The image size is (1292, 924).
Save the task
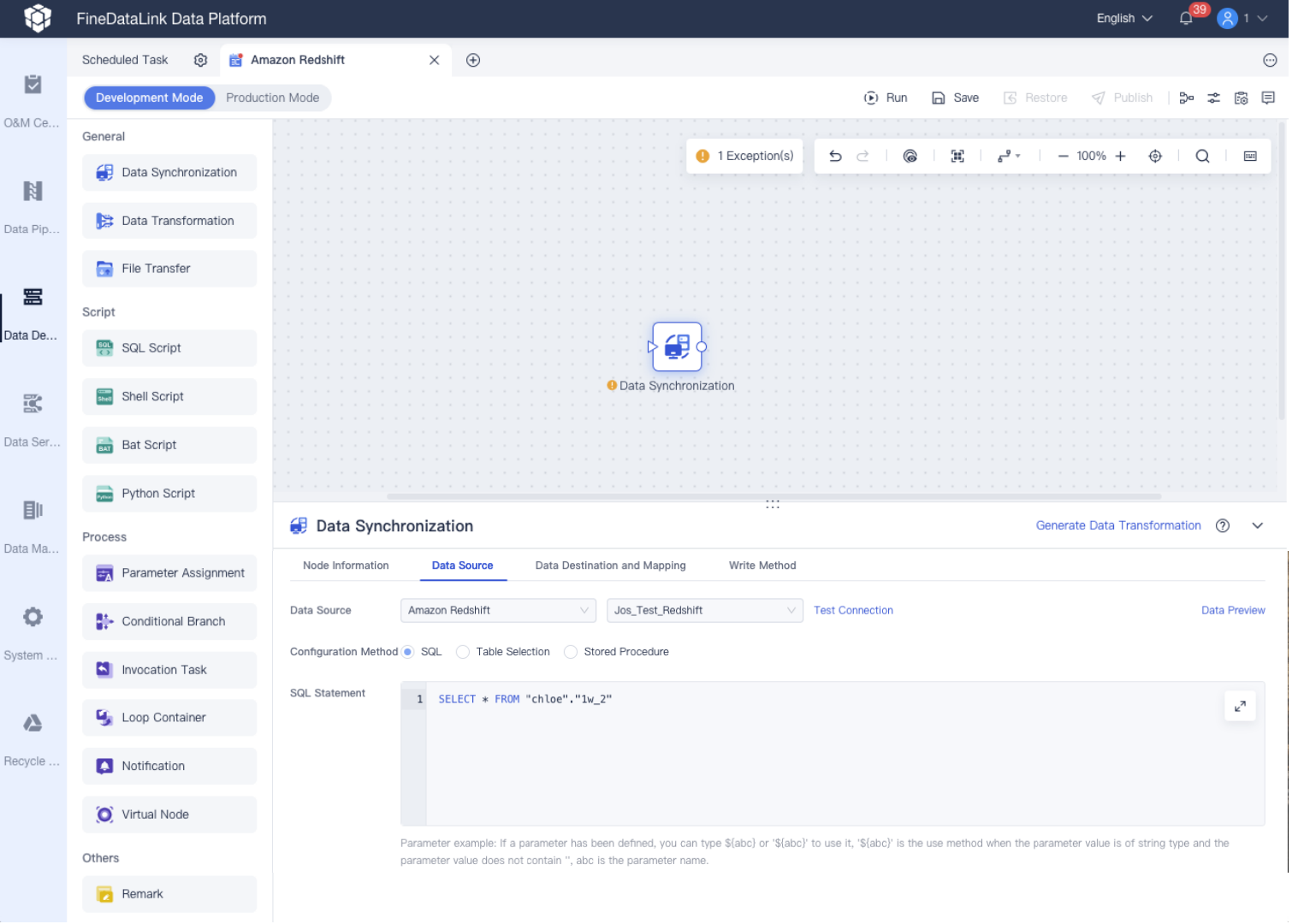click(x=955, y=98)
